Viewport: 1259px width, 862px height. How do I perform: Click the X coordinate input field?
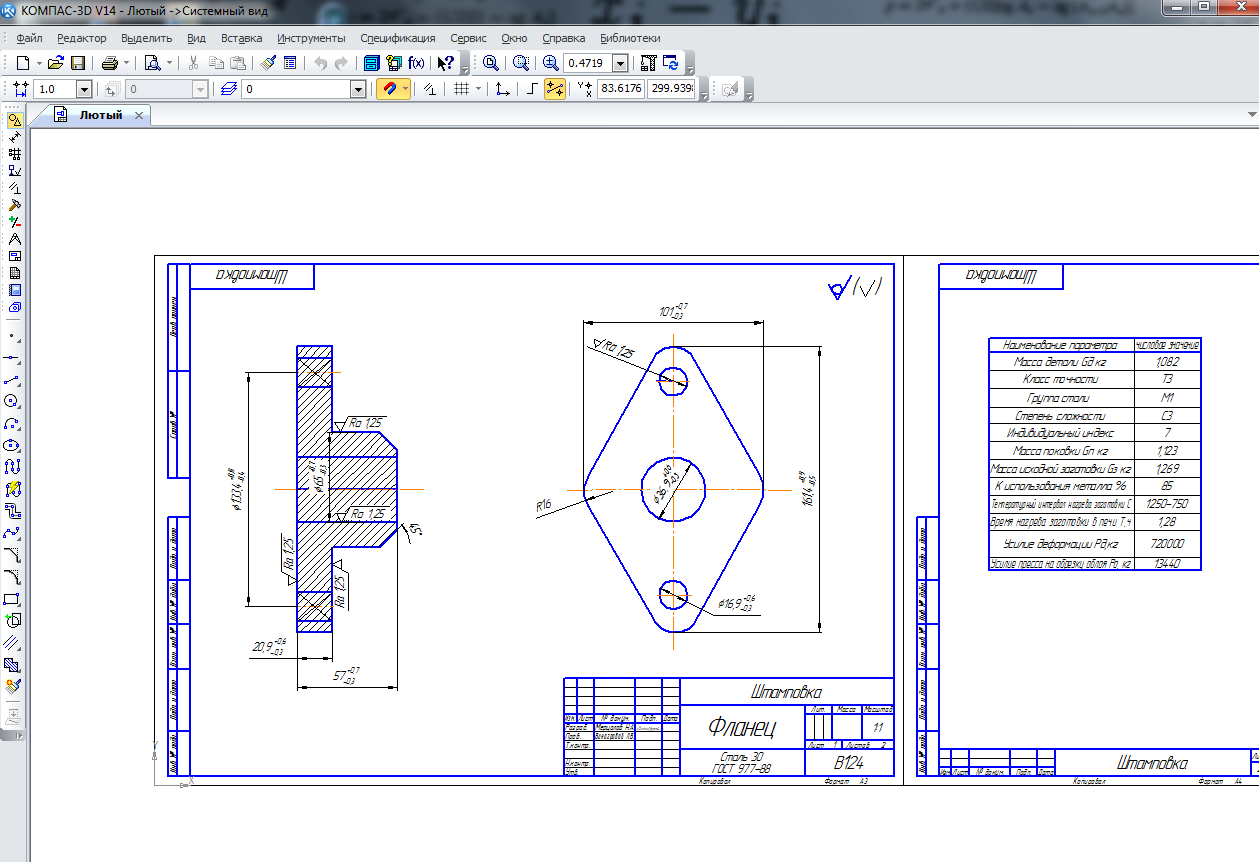620,89
